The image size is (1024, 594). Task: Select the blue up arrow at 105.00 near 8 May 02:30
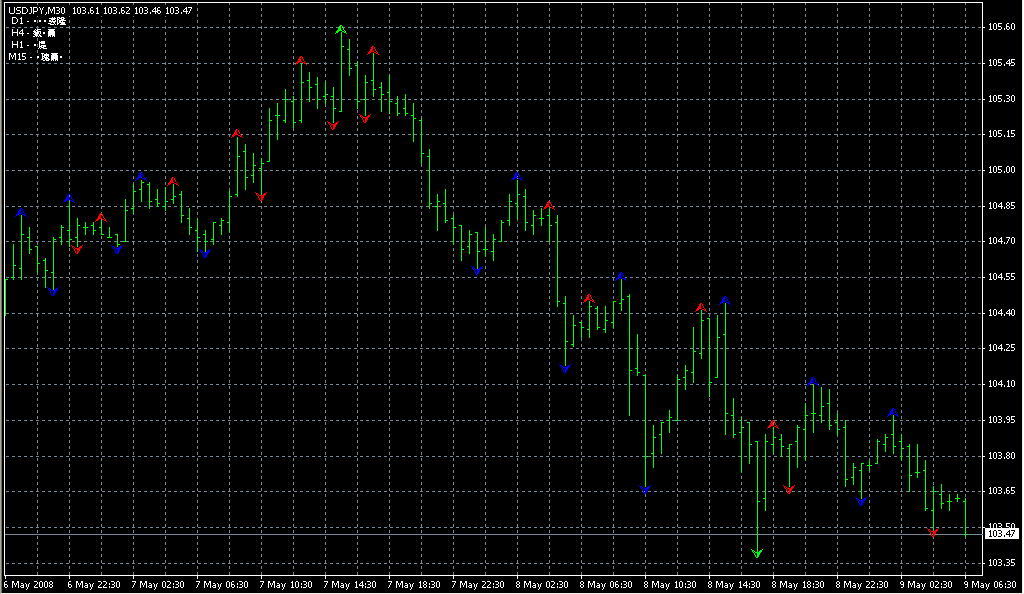(x=517, y=177)
